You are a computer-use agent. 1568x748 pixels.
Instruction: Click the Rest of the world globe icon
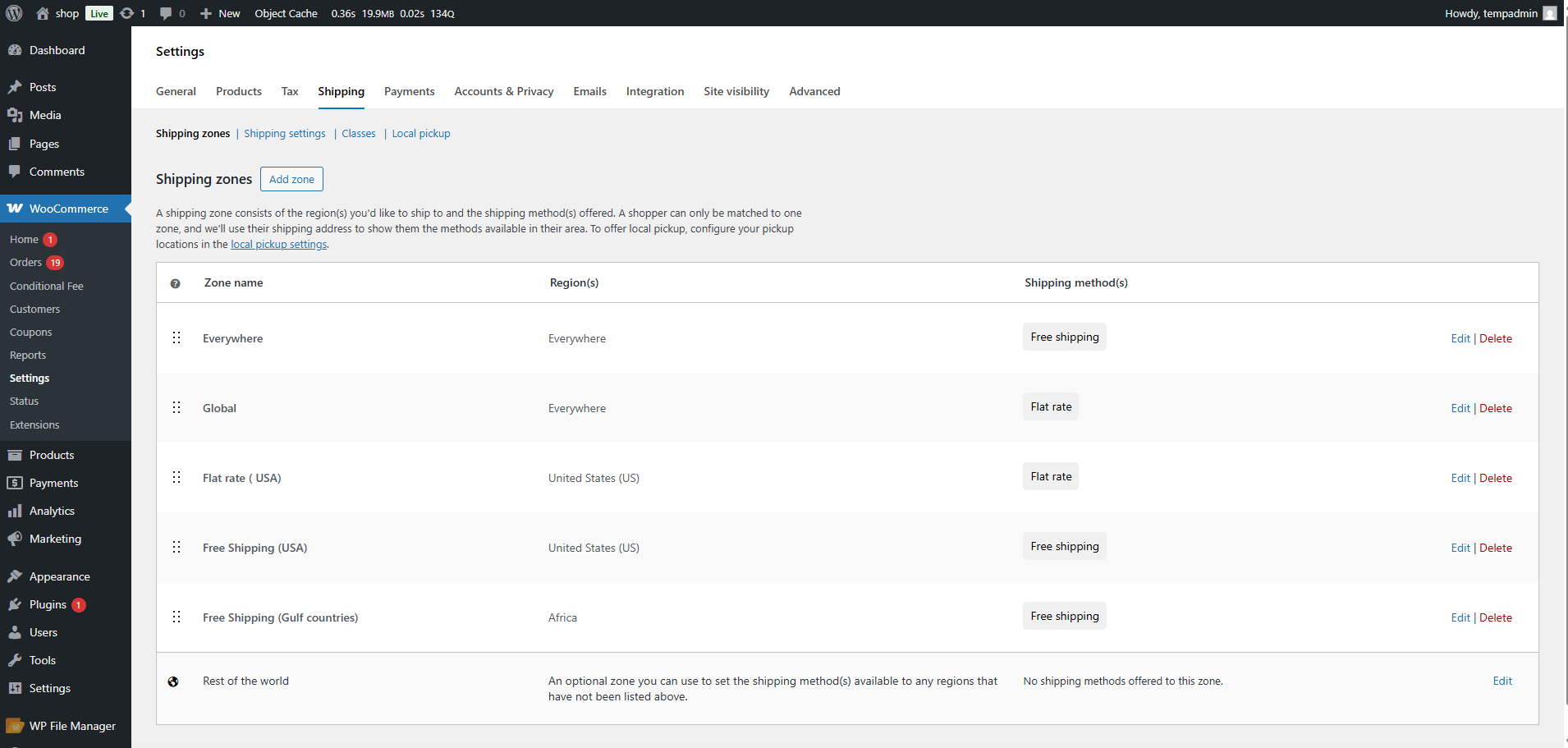pyautogui.click(x=173, y=681)
